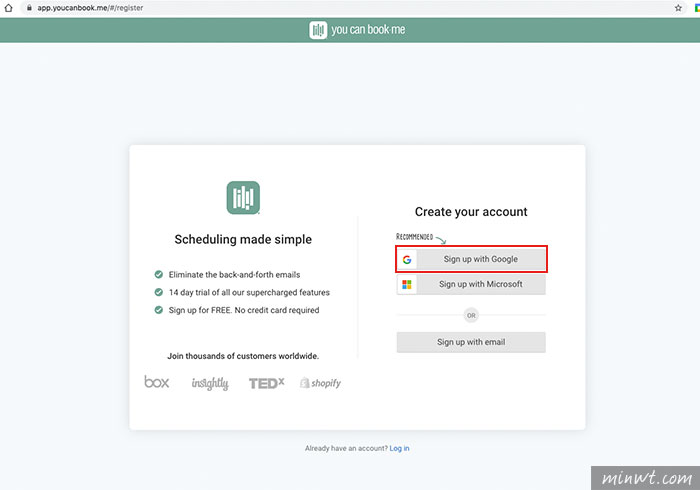This screenshot has width=700, height=490.
Task: Click 'Sign up for FREE. No credit card required'
Action: click(x=244, y=310)
